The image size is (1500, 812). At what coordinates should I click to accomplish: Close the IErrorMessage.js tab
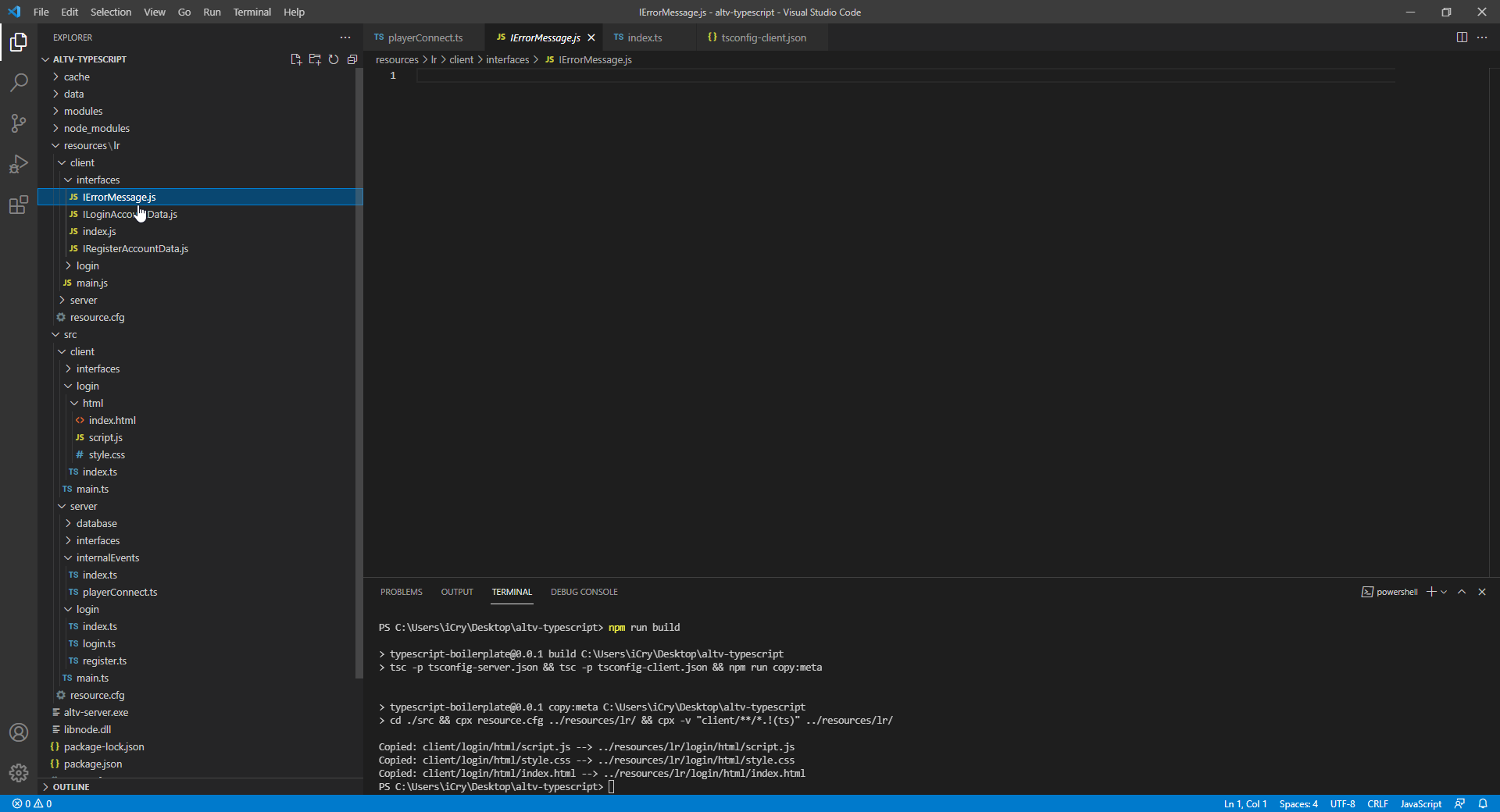point(591,37)
